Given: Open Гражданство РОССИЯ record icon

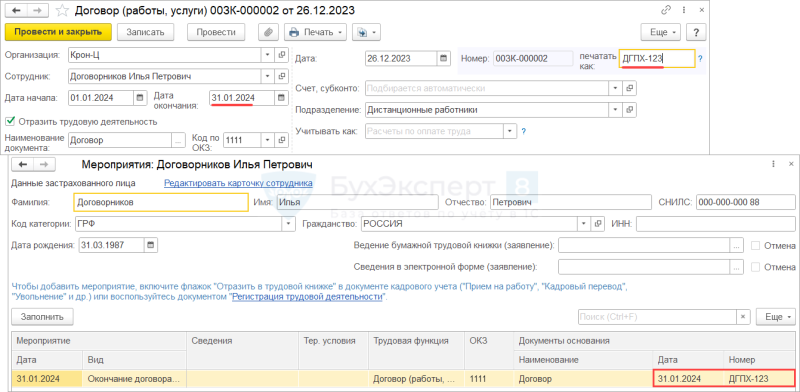Looking at the screenshot, I should pos(598,224).
